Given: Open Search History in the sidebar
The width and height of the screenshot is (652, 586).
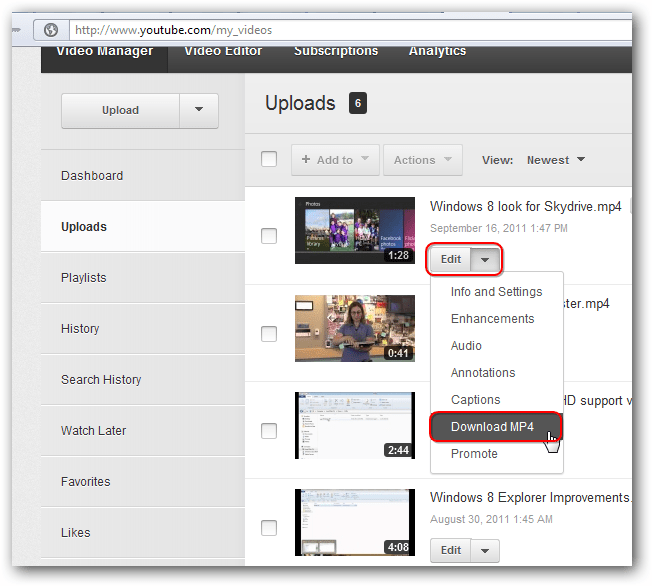Looking at the screenshot, I should (x=143, y=379).
